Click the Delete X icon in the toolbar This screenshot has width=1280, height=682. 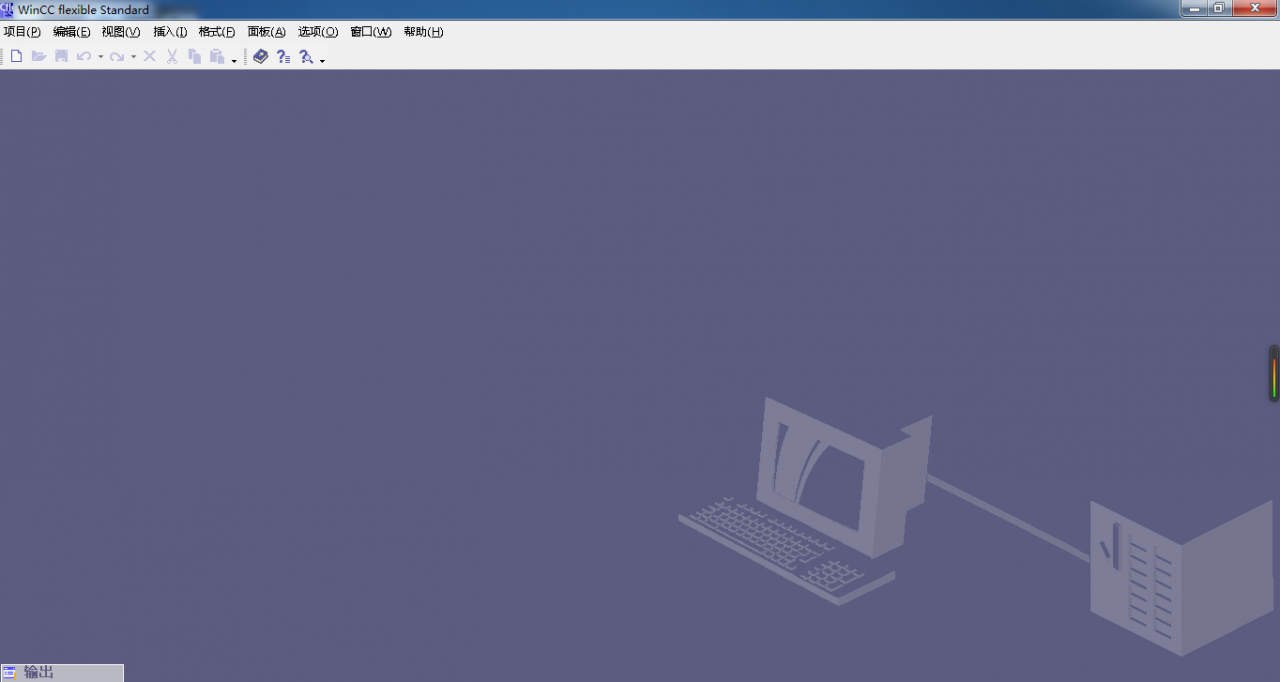[x=150, y=57]
